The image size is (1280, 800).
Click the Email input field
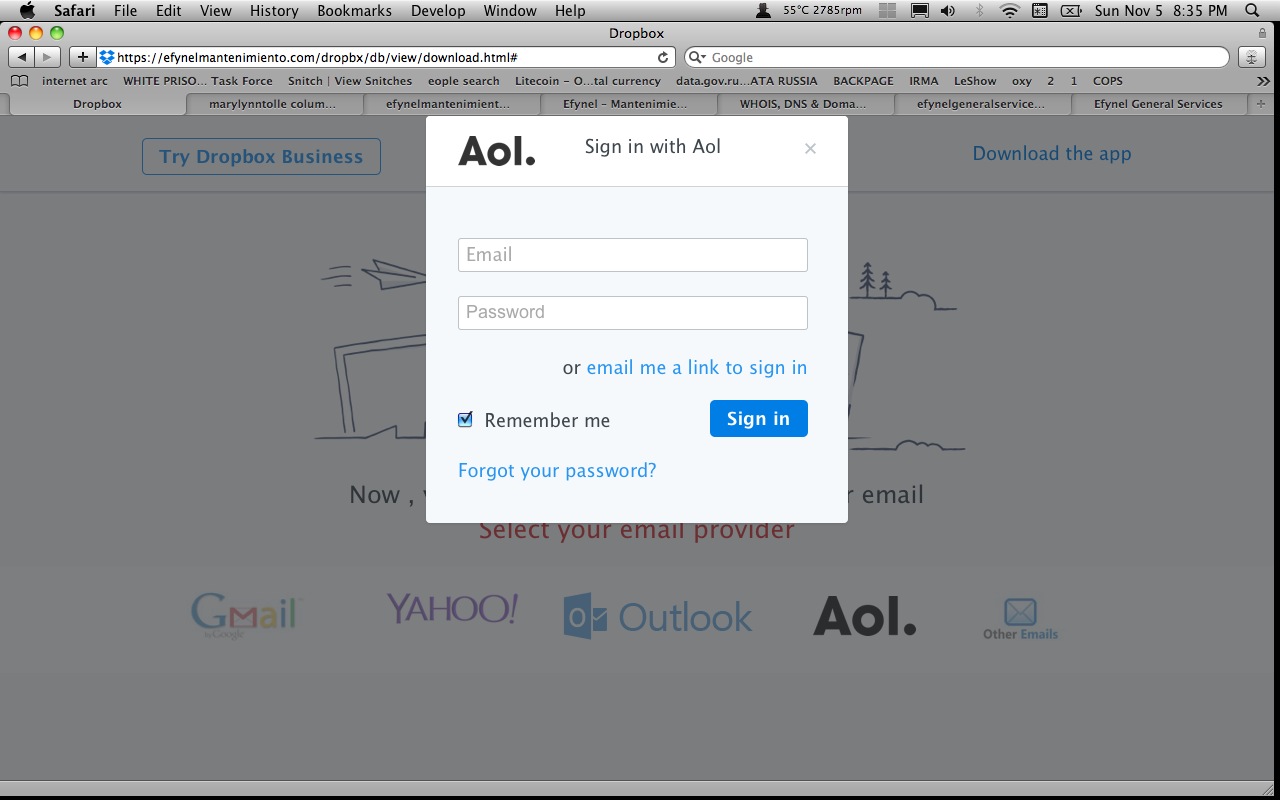633,255
